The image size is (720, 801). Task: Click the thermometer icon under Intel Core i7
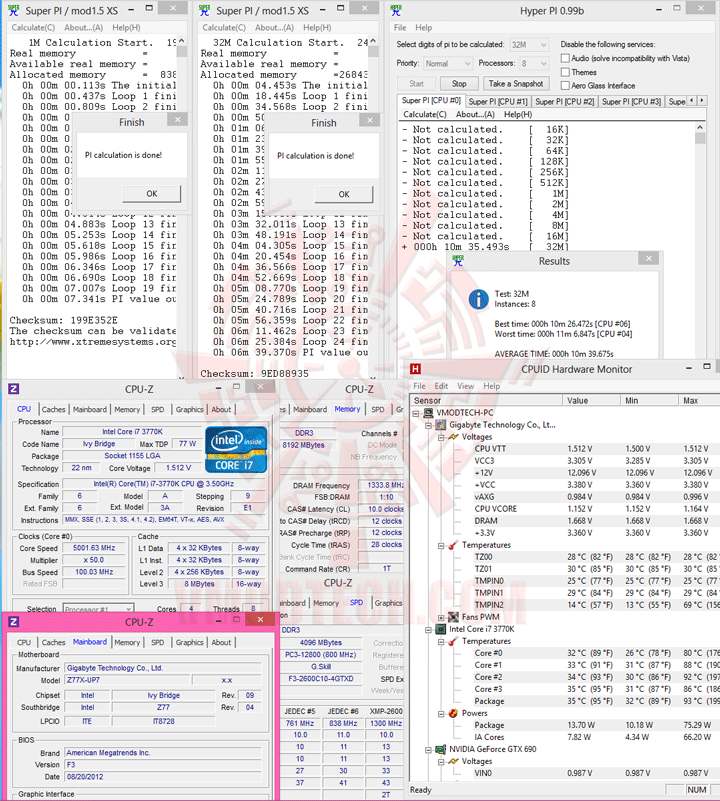pyautogui.click(x=453, y=641)
